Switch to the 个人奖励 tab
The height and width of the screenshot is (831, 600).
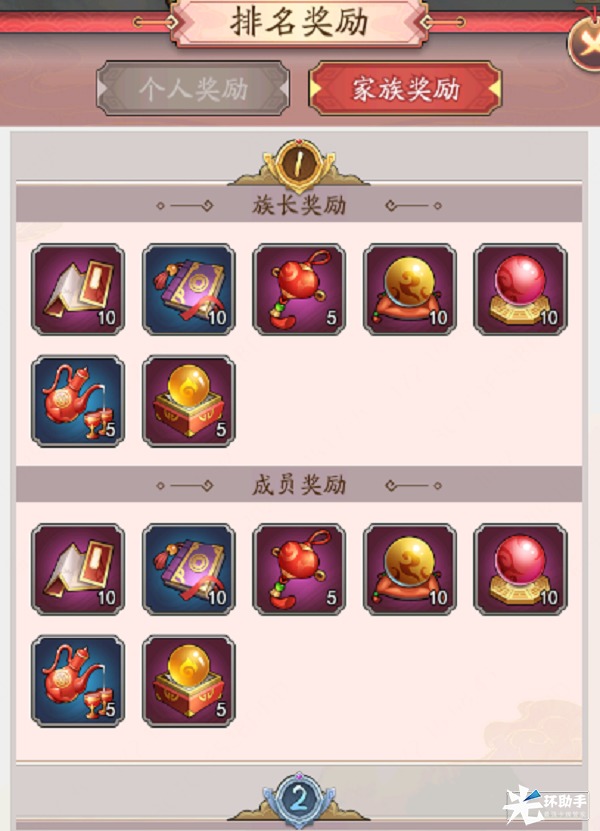click(193, 89)
